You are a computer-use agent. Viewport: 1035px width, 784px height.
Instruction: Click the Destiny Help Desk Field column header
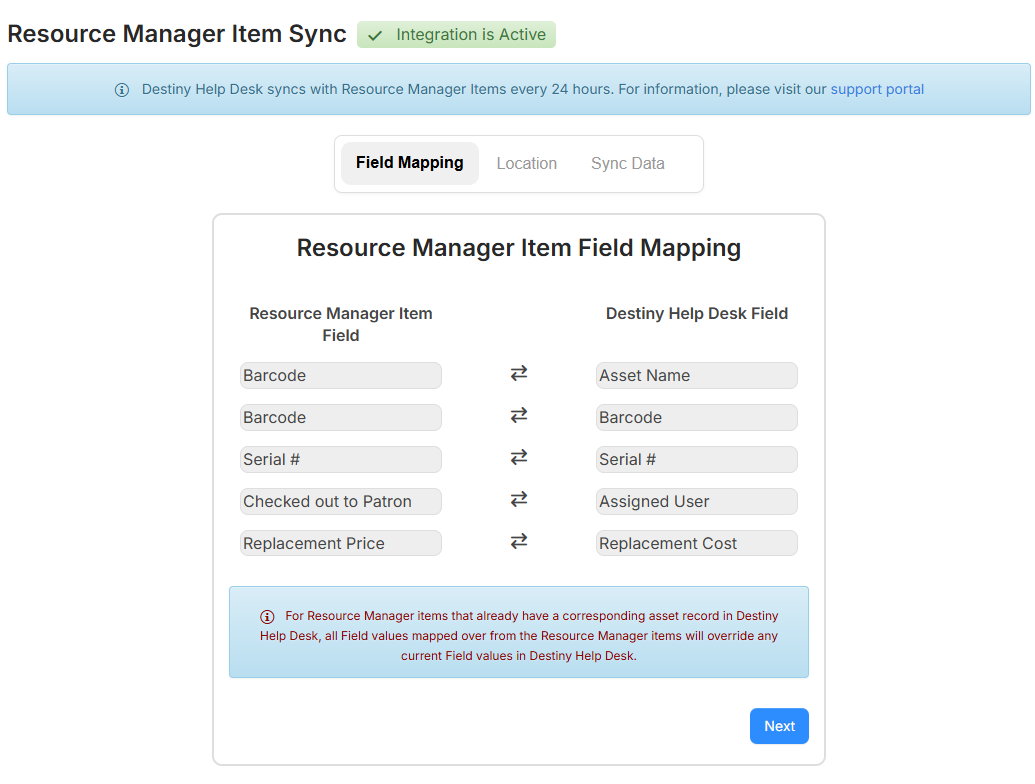[696, 313]
